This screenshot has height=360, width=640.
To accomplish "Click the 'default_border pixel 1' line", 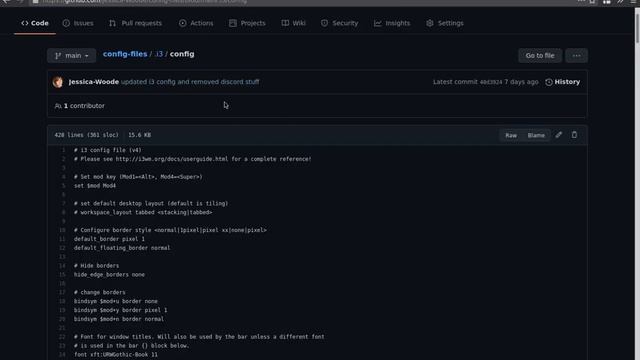I will 109,239.
